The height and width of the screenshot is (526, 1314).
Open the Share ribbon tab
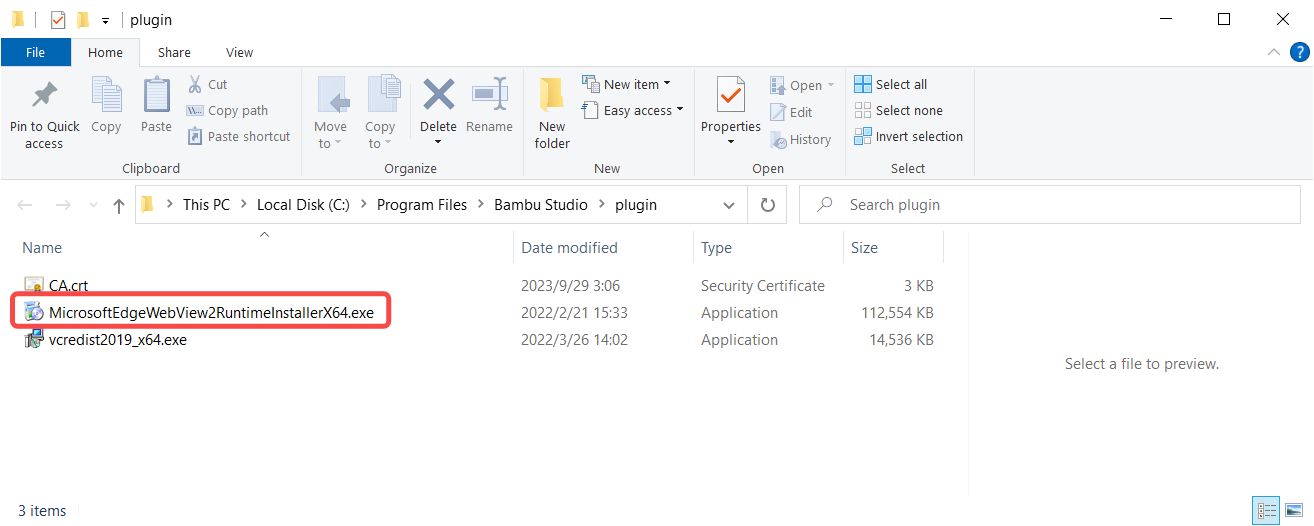174,52
